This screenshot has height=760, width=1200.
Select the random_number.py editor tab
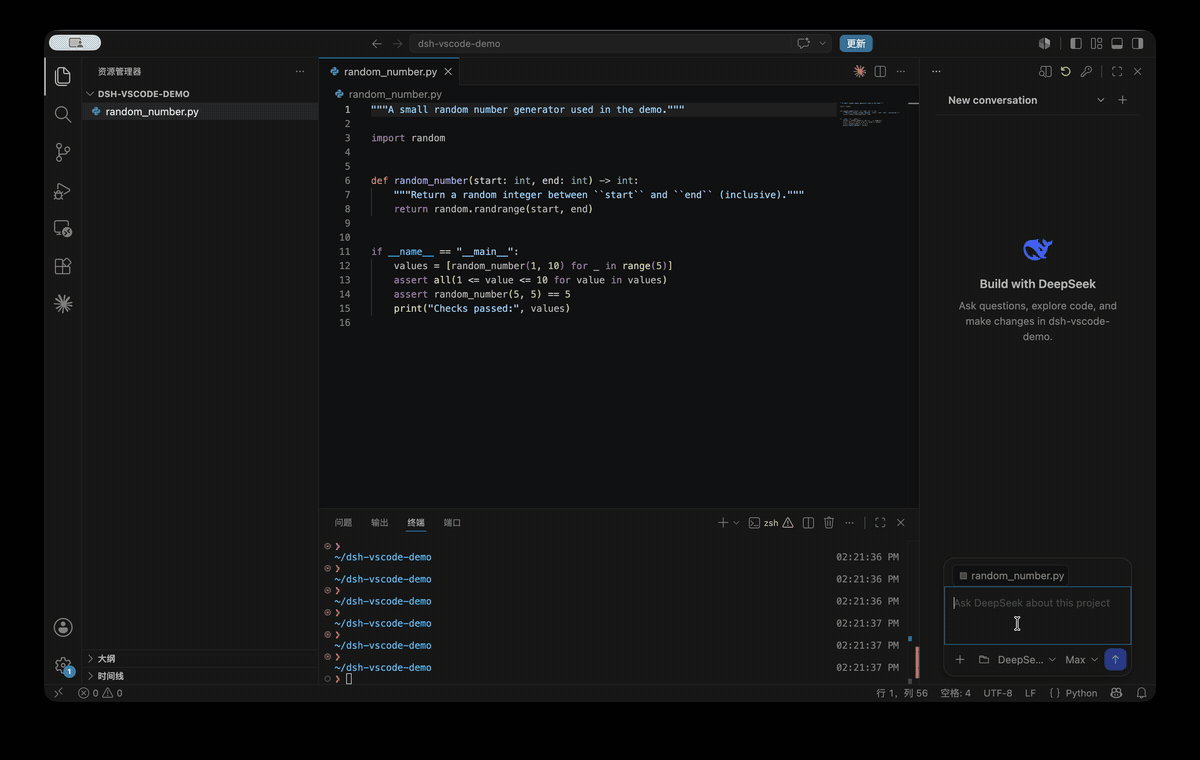[389, 72]
